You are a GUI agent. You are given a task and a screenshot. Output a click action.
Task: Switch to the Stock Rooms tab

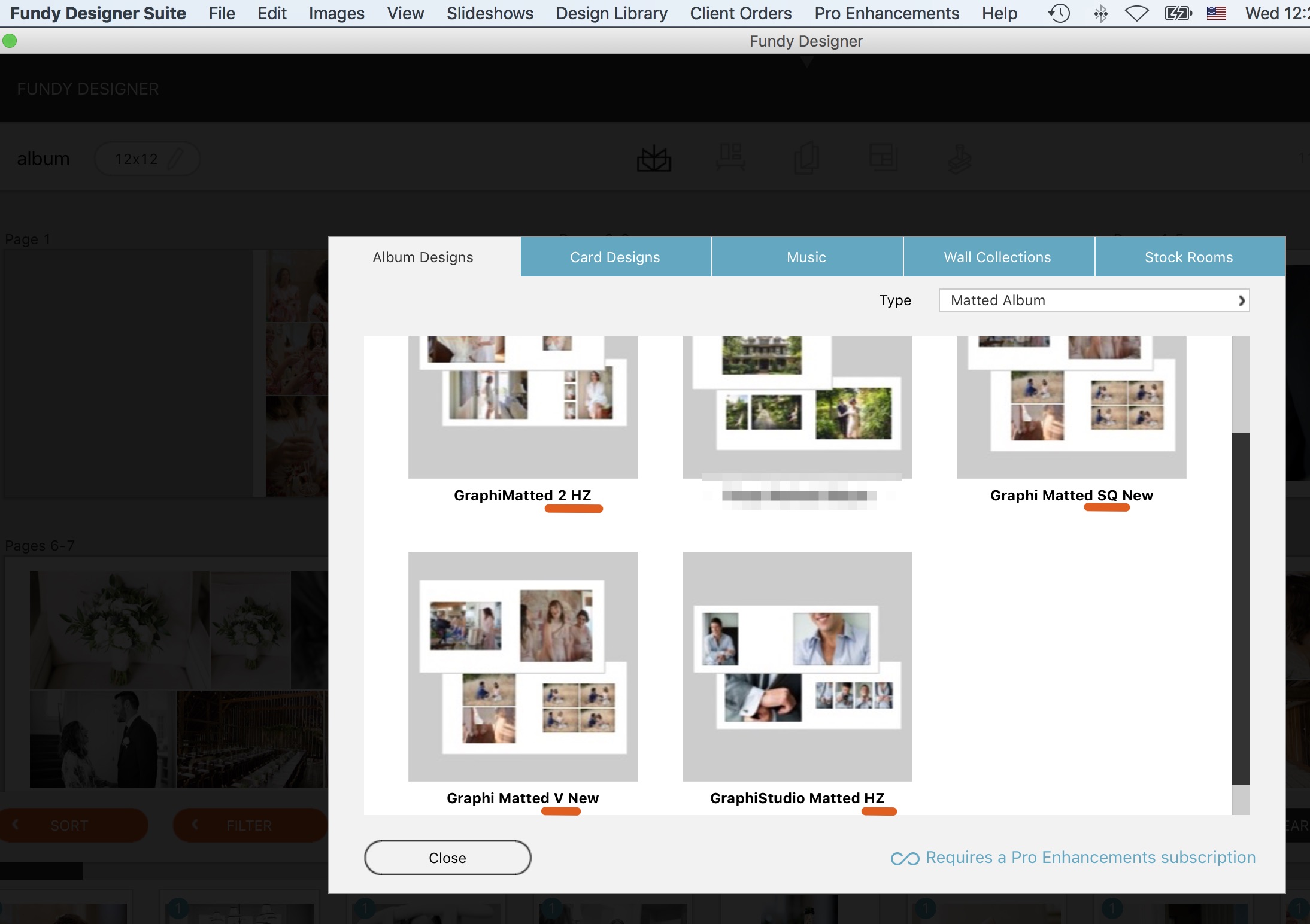click(1189, 257)
